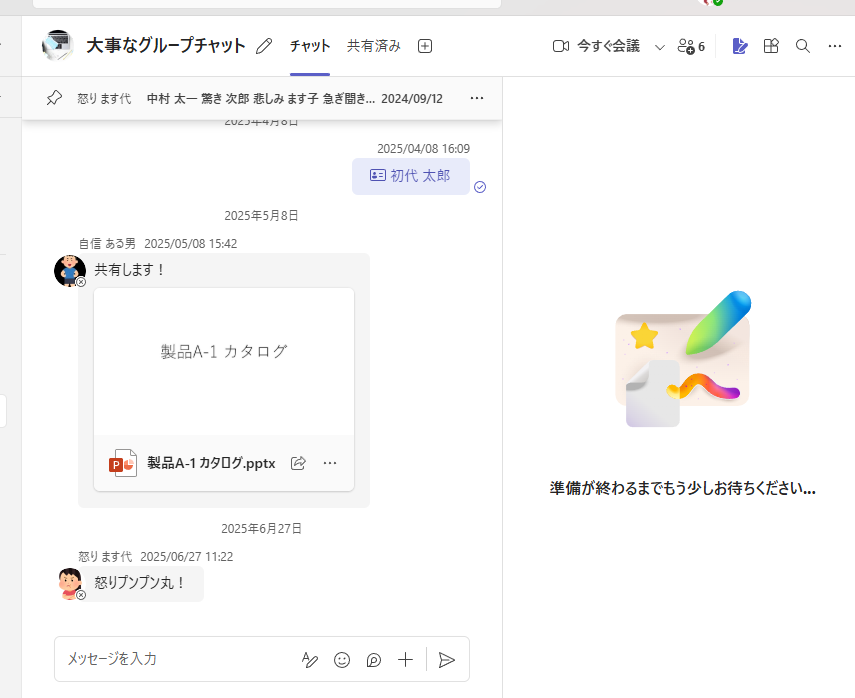Image resolution: width=855 pixels, height=698 pixels.
Task: Open the header's more options ellipsis menu
Action: (x=835, y=46)
